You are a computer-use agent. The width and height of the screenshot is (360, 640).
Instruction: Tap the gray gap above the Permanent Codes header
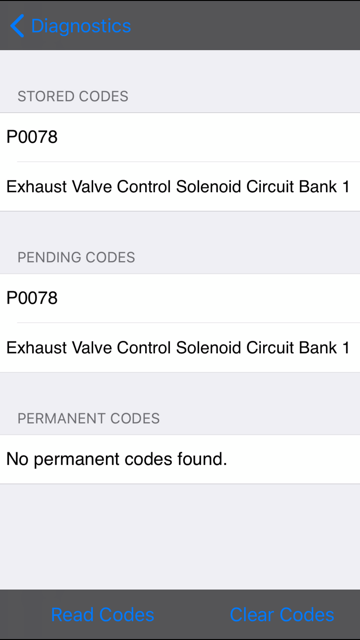coord(180,390)
